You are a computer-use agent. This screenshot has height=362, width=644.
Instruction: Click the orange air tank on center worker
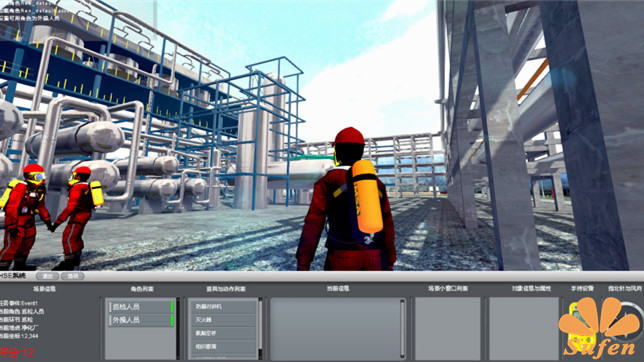tap(366, 196)
